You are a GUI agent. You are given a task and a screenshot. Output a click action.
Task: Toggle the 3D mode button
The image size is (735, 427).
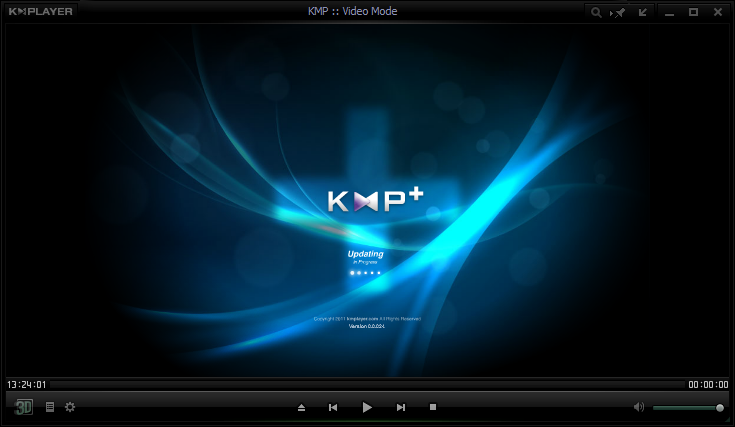(24, 407)
